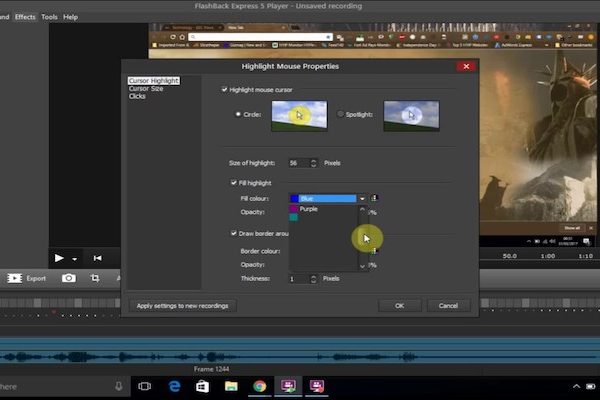Image resolution: width=600 pixels, height=400 pixels.
Task: Click the reload icon in recorded browser
Action: [173, 37]
